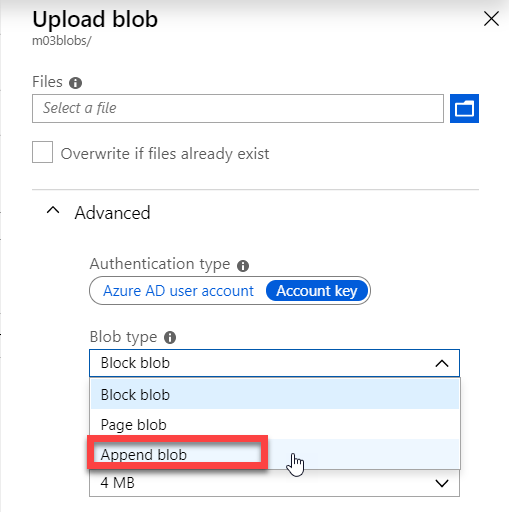
Task: Click the Authentication type info icon
Action: point(243,266)
